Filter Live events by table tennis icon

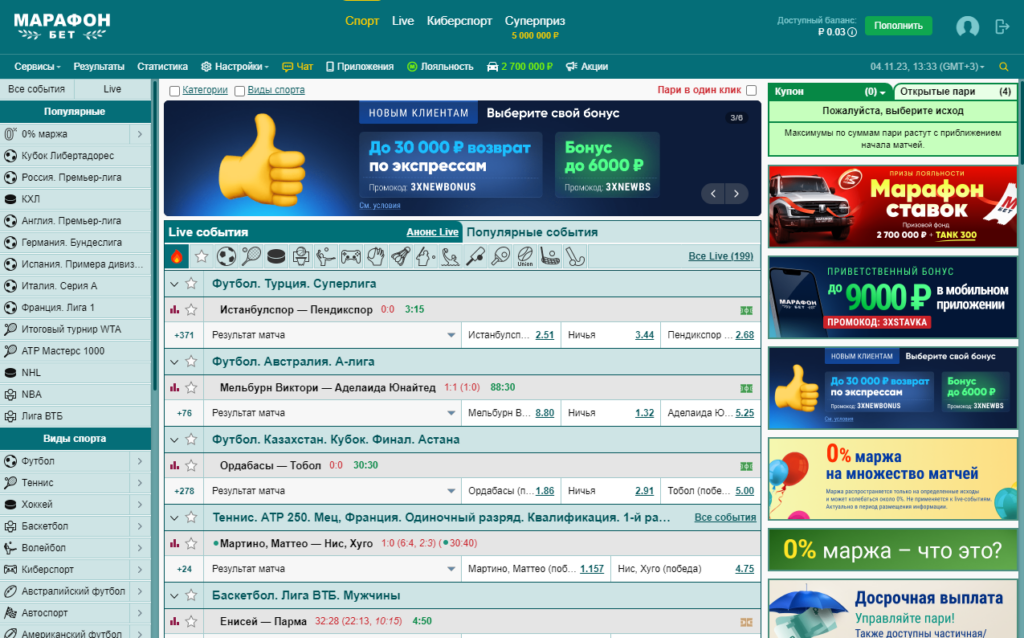pyautogui.click(x=500, y=257)
